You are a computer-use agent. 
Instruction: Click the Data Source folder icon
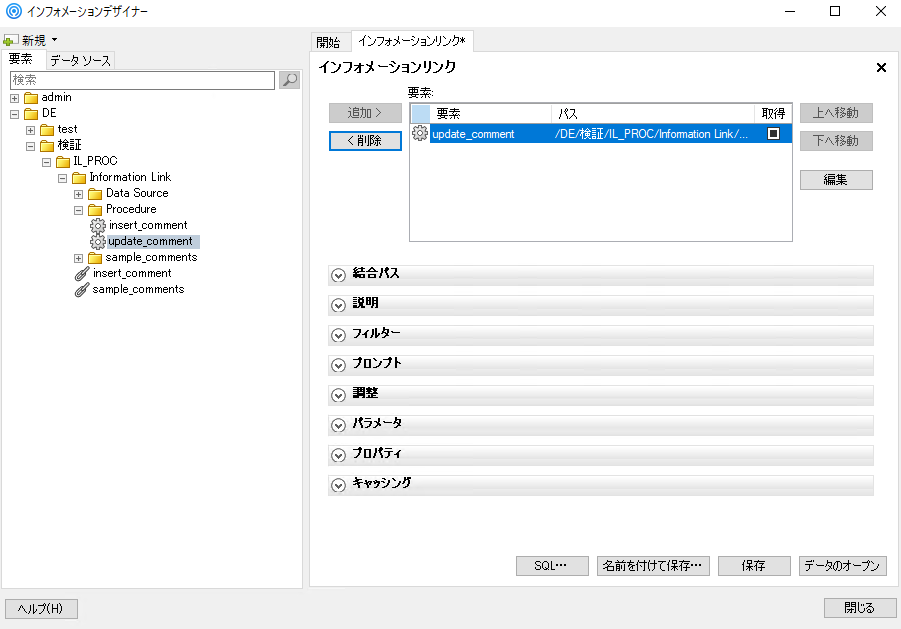tap(95, 194)
